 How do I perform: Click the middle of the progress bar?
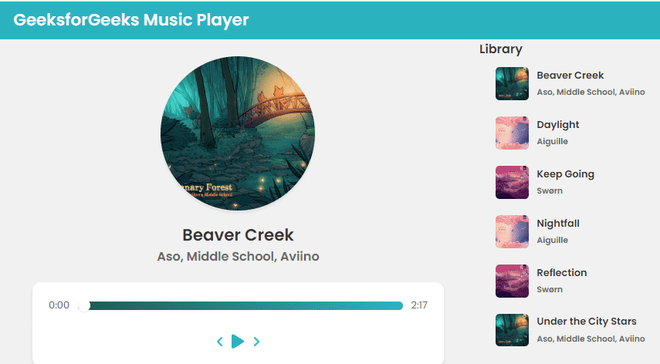pos(241,306)
